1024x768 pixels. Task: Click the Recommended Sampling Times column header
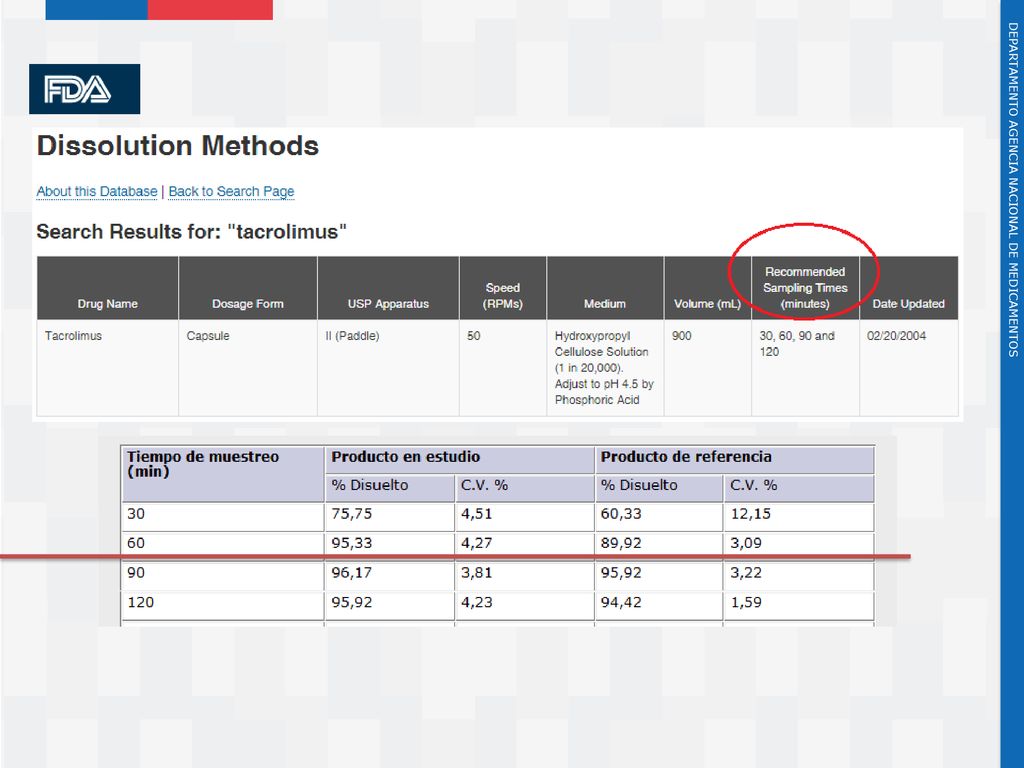(x=805, y=288)
